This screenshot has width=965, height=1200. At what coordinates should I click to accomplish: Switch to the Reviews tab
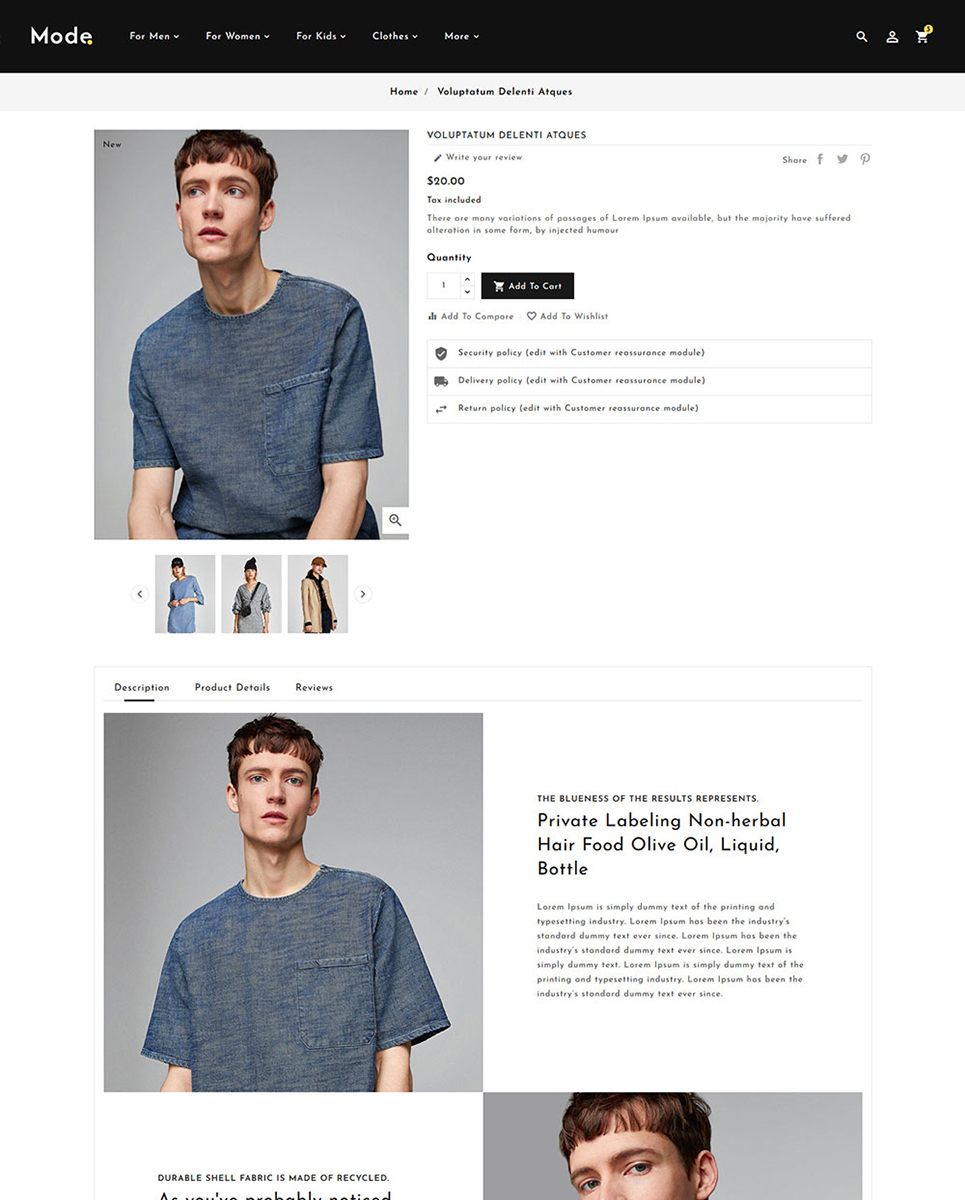pyautogui.click(x=314, y=687)
